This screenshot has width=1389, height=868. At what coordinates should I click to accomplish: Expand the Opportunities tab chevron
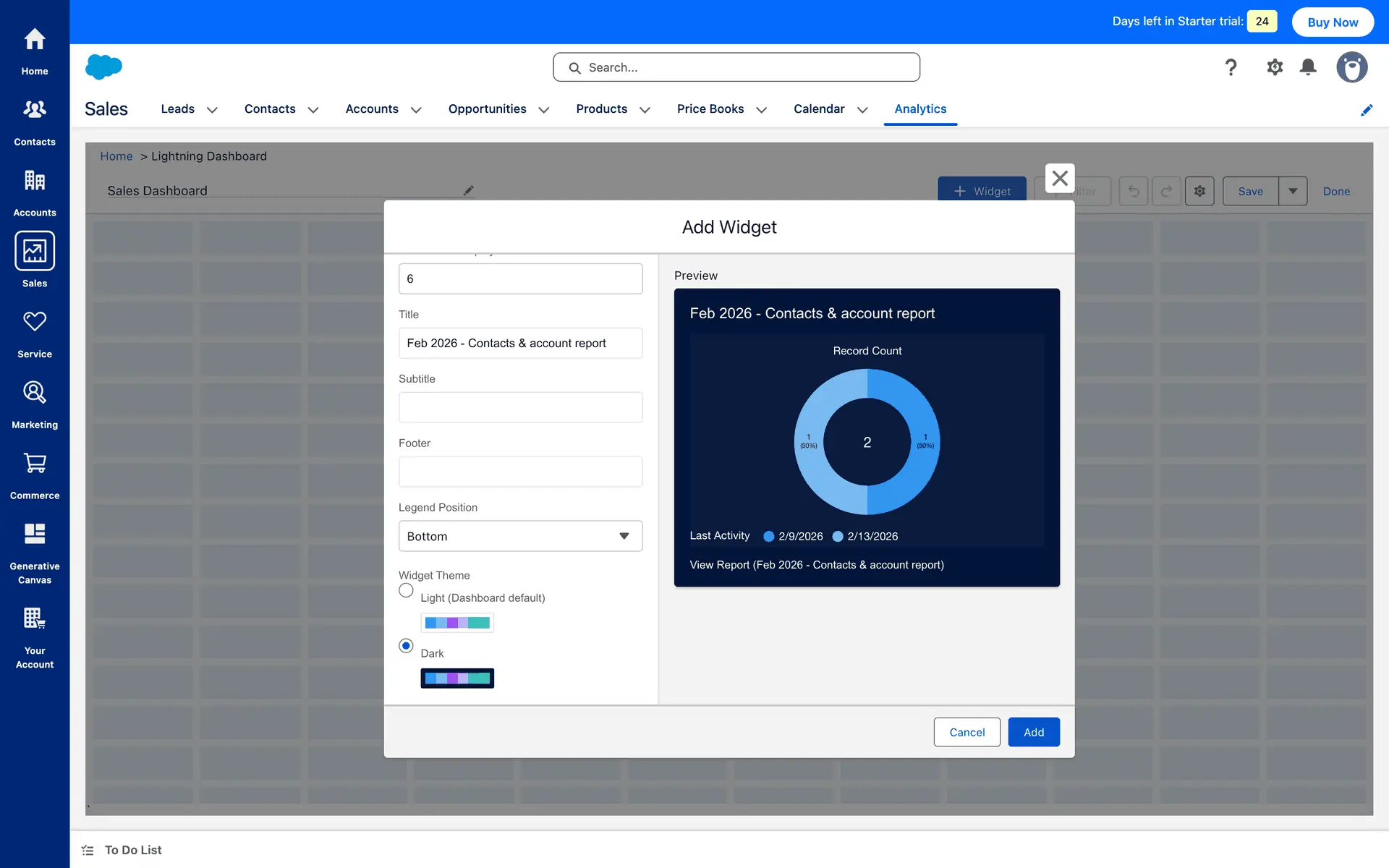pos(544,110)
